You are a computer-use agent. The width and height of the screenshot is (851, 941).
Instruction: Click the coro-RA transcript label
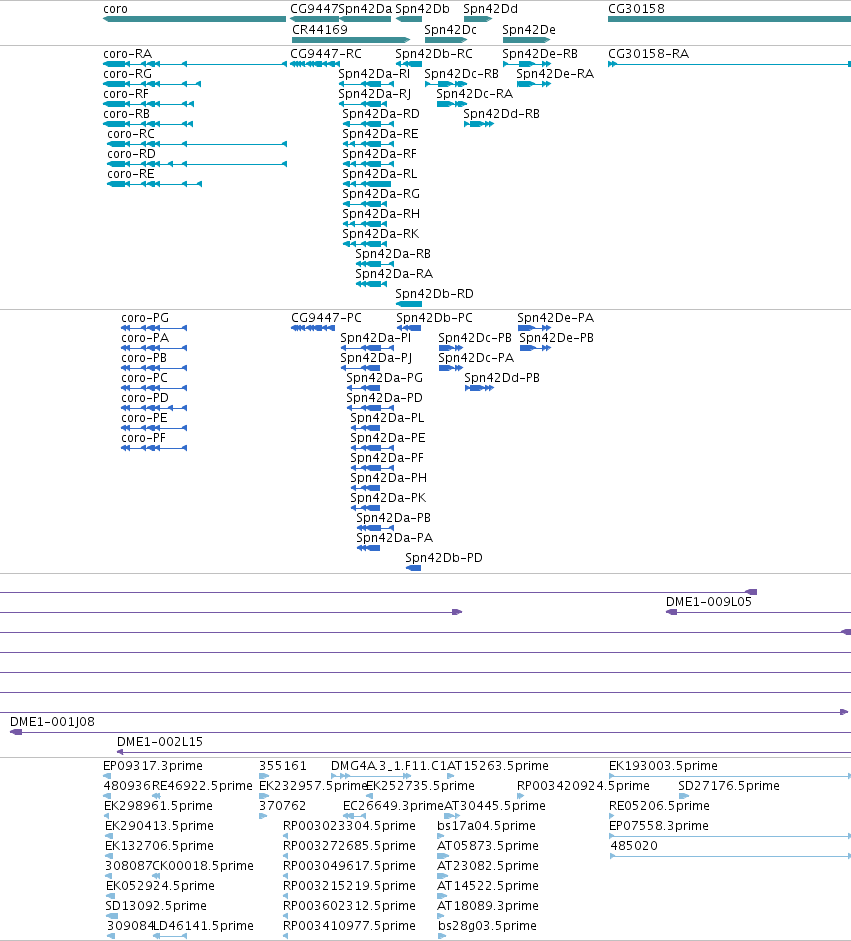(128, 54)
